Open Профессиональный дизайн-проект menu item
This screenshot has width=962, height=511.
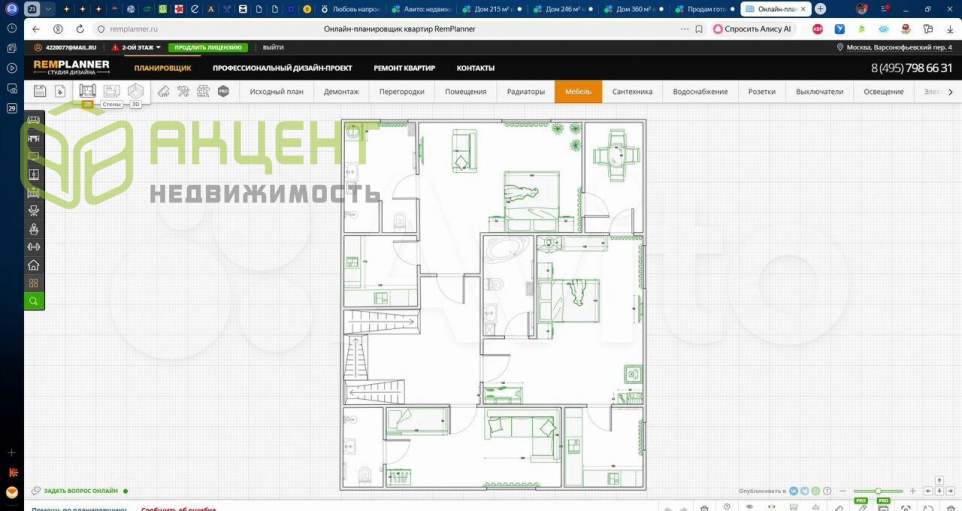pos(282,68)
